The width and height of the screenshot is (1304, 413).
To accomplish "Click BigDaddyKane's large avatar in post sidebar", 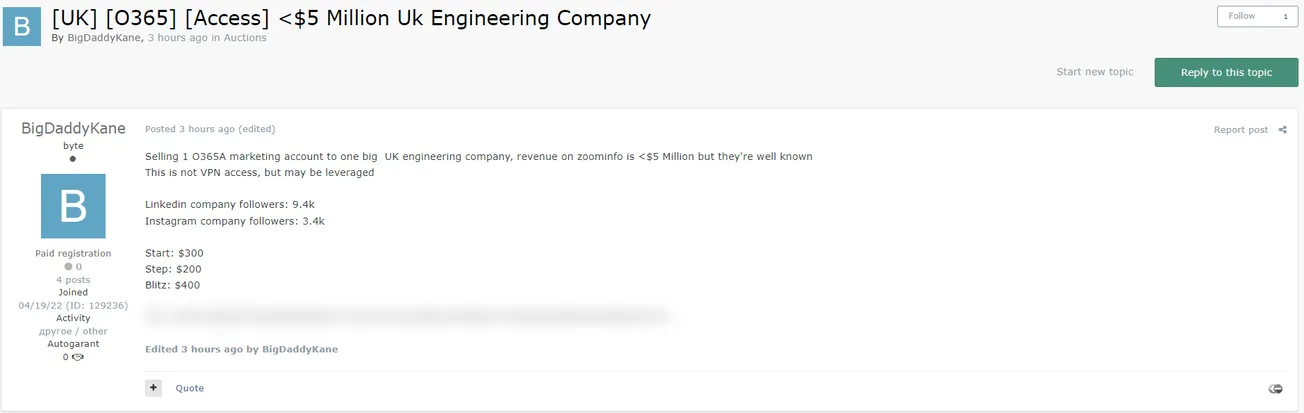I will [73, 206].
